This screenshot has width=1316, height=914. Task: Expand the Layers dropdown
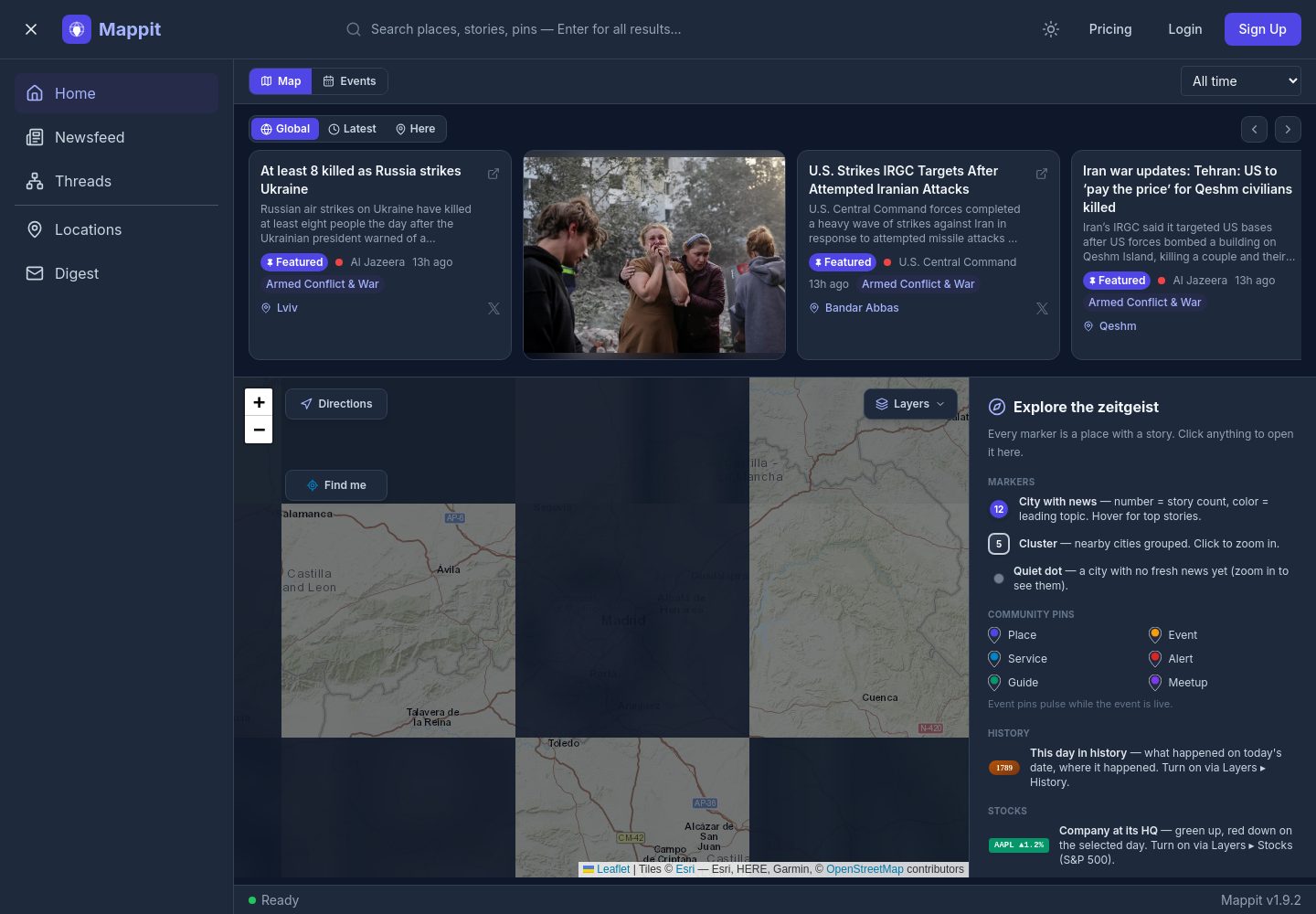pyautogui.click(x=910, y=404)
